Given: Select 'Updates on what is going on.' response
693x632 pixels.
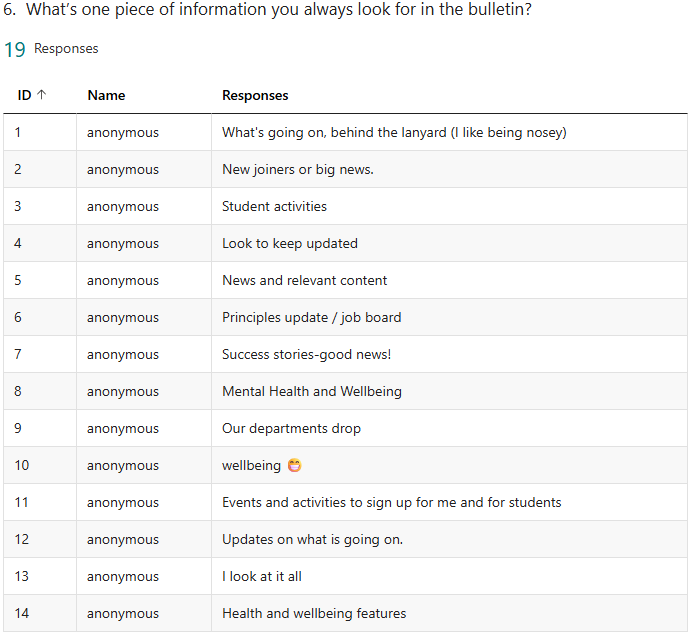Looking at the screenshot, I should [x=312, y=539].
